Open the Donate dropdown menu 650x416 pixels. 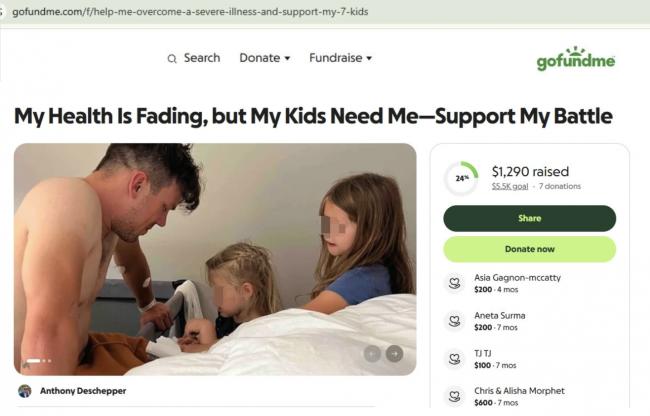(264, 58)
